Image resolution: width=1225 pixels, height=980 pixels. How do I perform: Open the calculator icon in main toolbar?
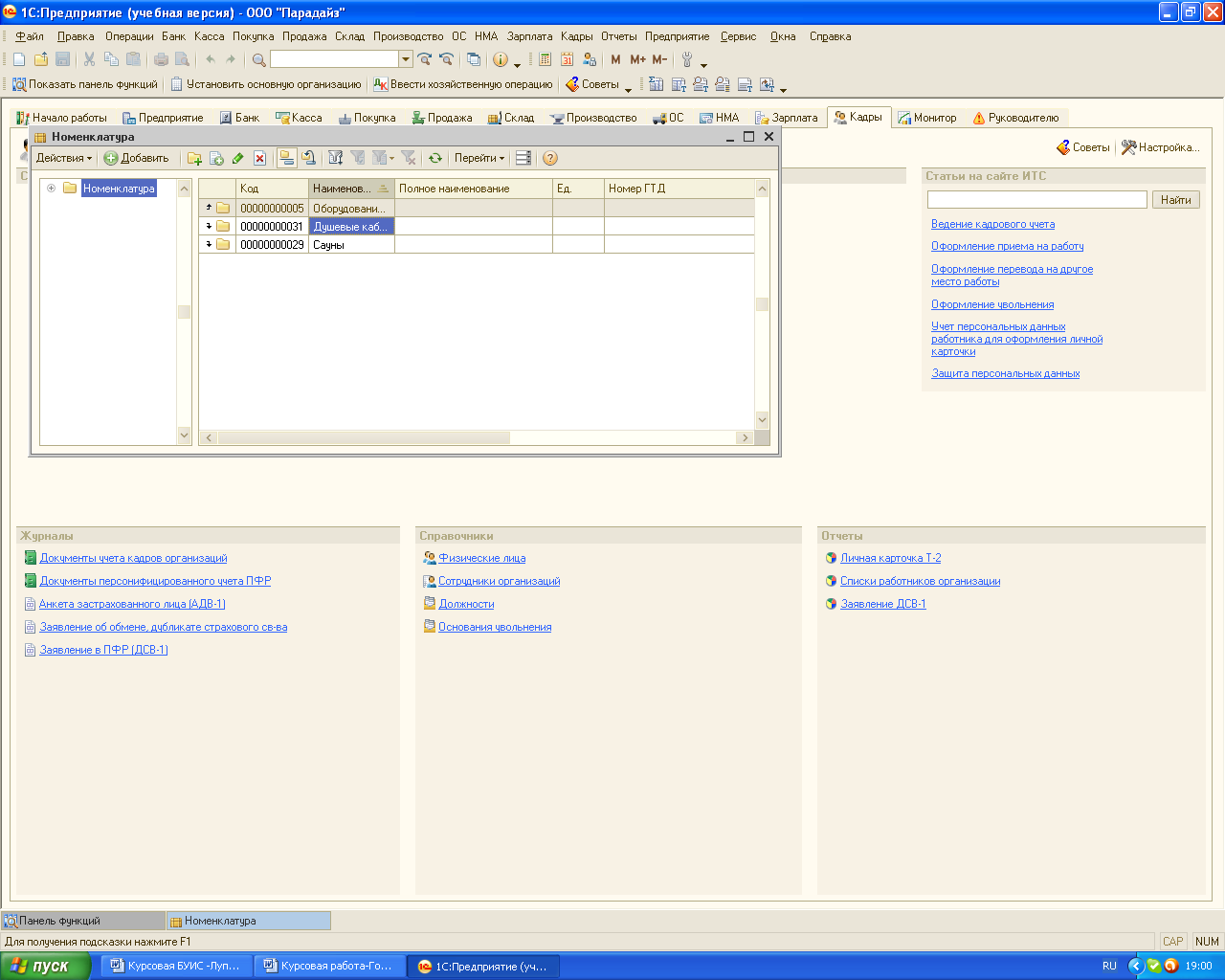[545, 59]
